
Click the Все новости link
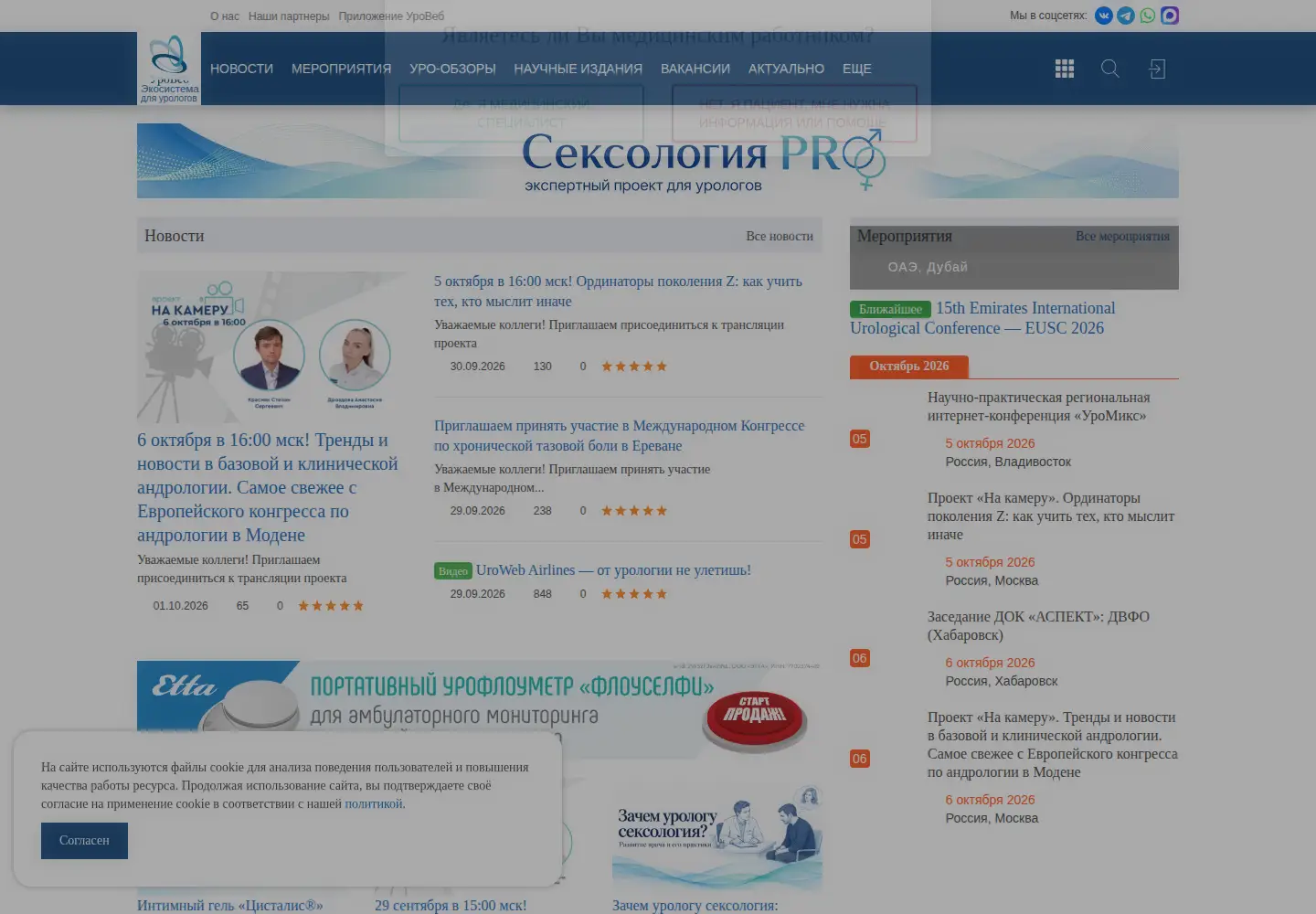click(x=780, y=236)
